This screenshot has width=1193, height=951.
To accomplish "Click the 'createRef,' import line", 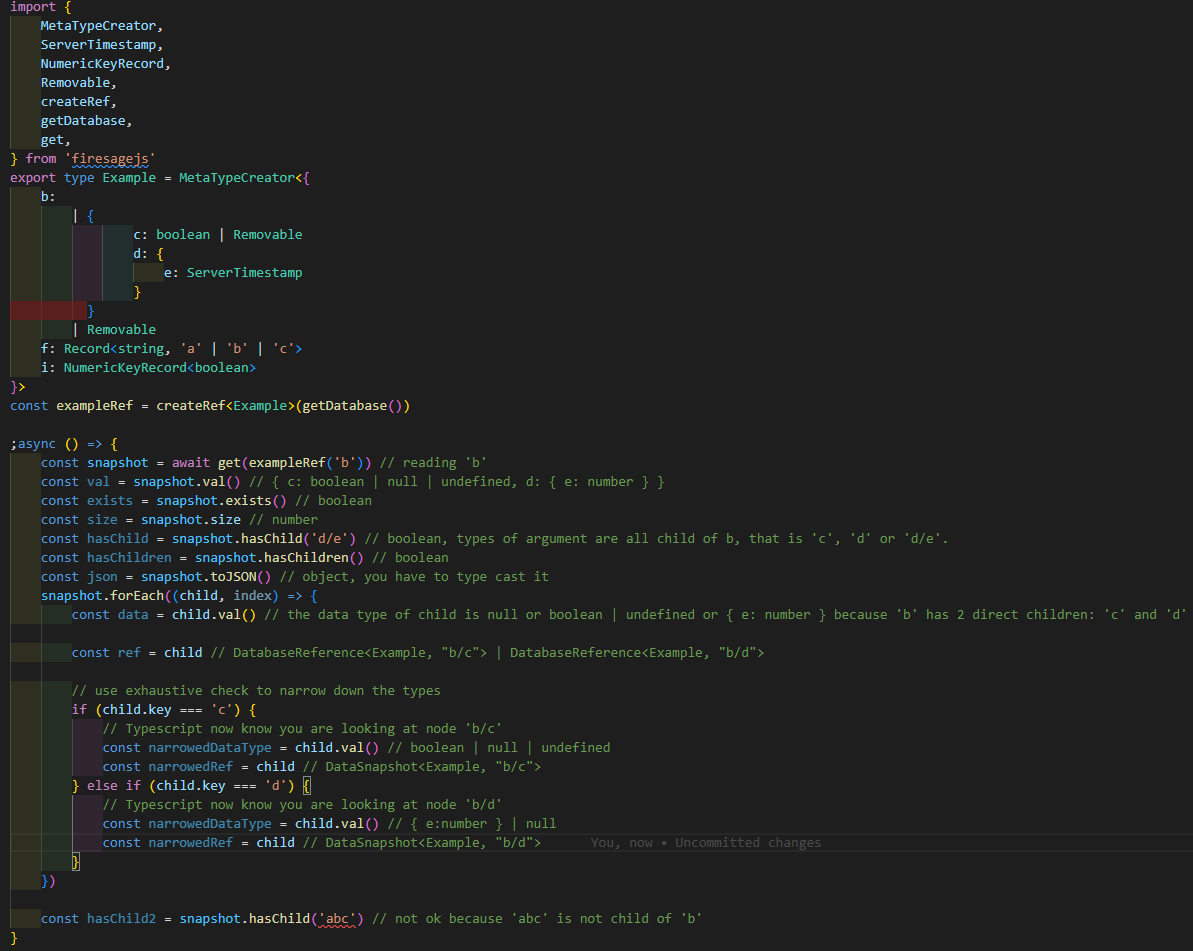I will 79,102.
